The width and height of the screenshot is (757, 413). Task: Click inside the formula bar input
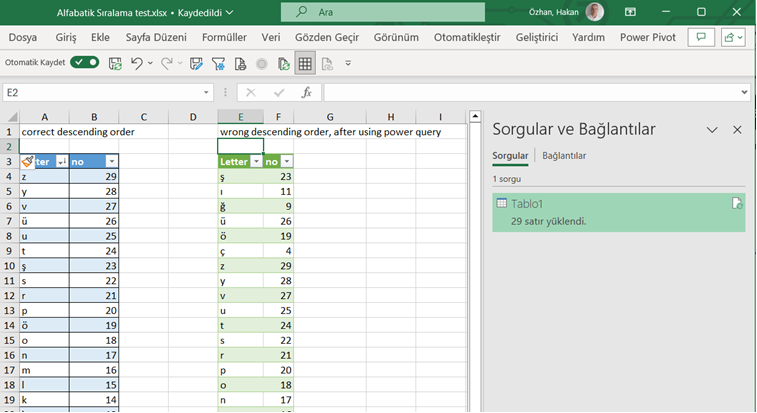(x=531, y=92)
